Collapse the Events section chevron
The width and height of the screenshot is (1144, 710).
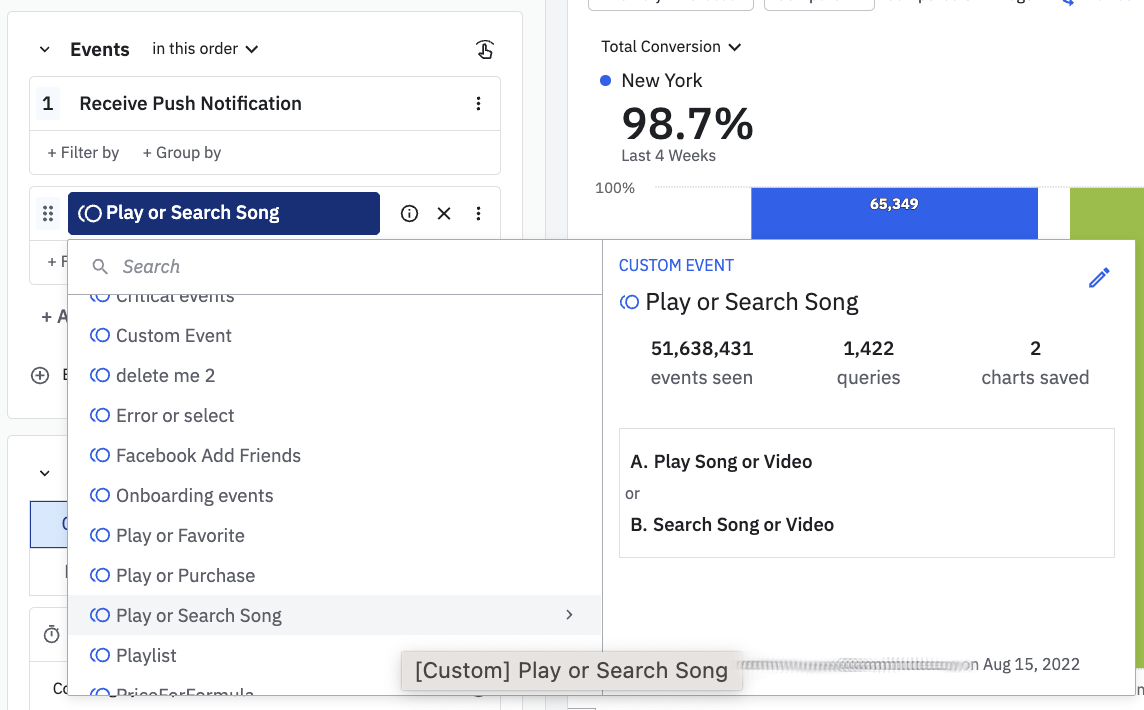coord(44,50)
